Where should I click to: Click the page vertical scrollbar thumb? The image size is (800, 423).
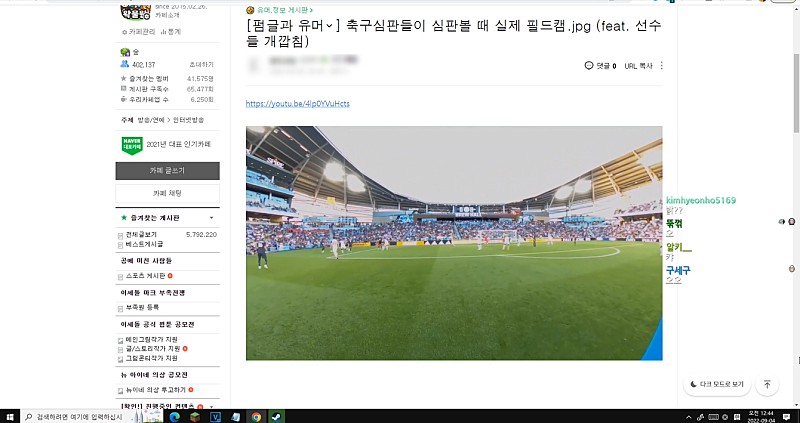[x=796, y=92]
